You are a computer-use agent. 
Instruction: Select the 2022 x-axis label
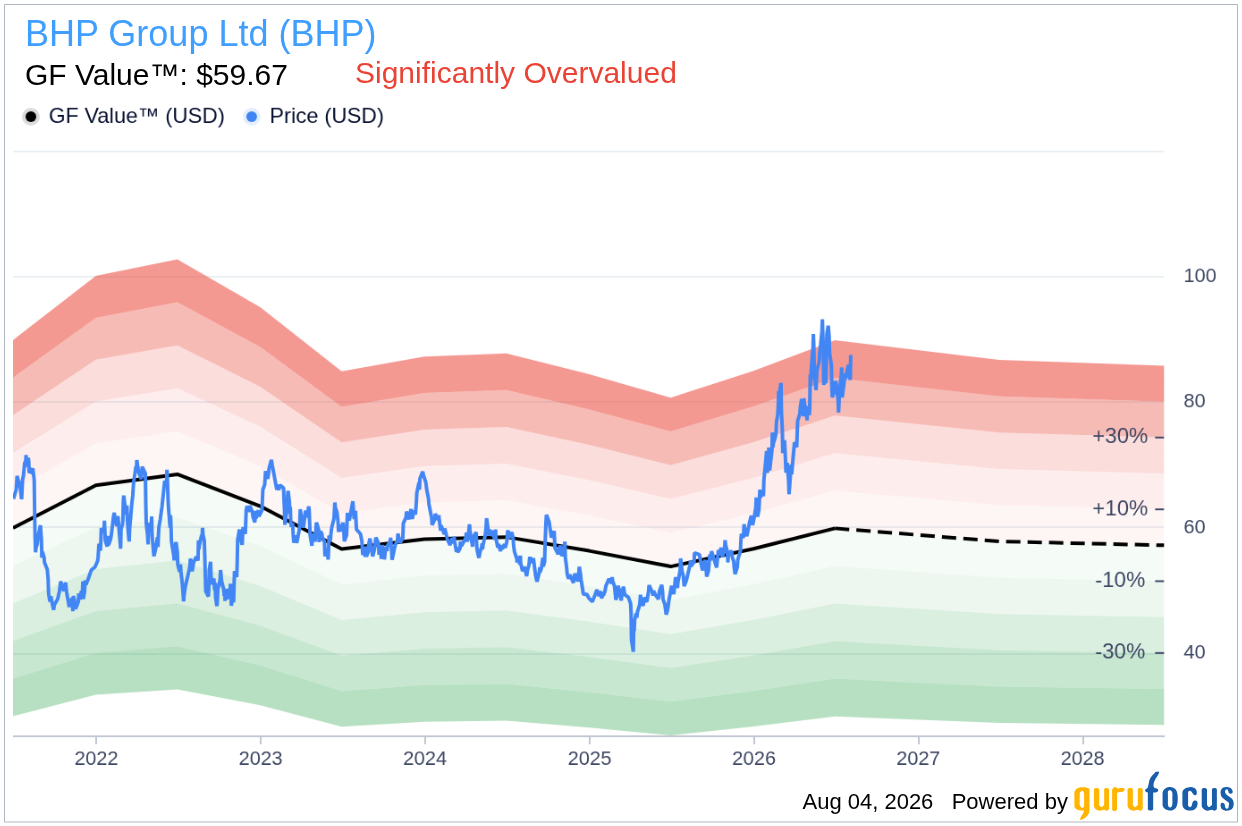[x=96, y=758]
